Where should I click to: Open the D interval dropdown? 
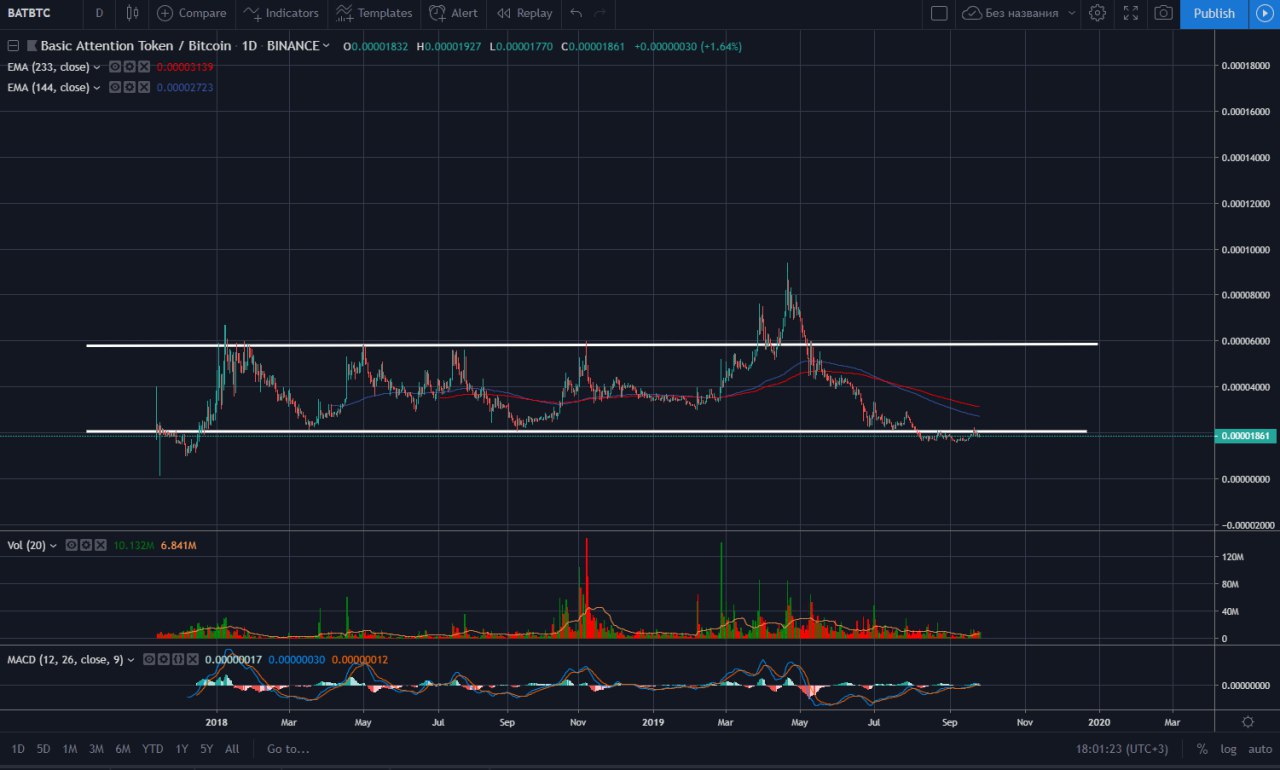99,13
